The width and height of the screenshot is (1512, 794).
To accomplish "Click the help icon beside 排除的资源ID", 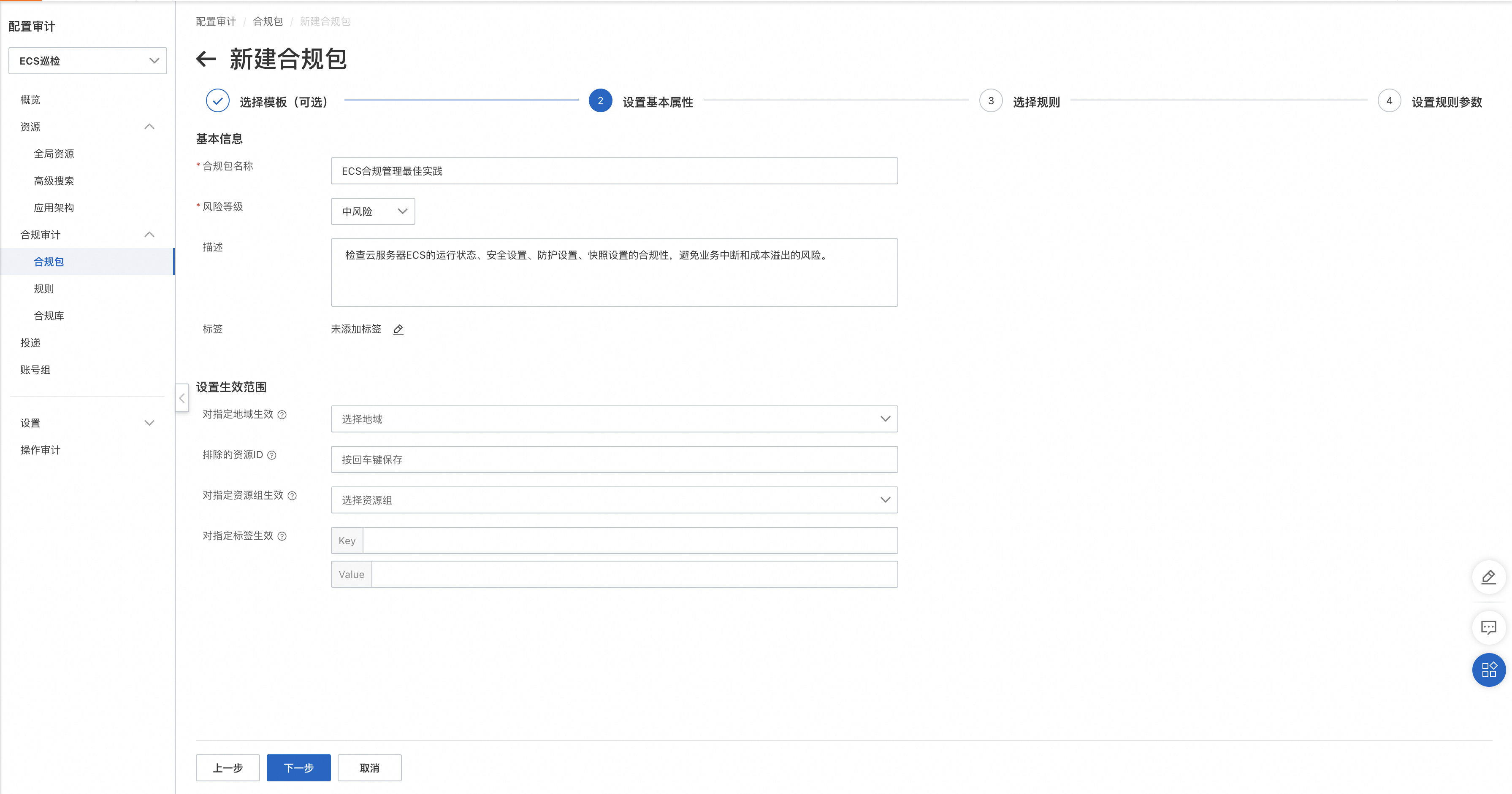I will click(272, 455).
